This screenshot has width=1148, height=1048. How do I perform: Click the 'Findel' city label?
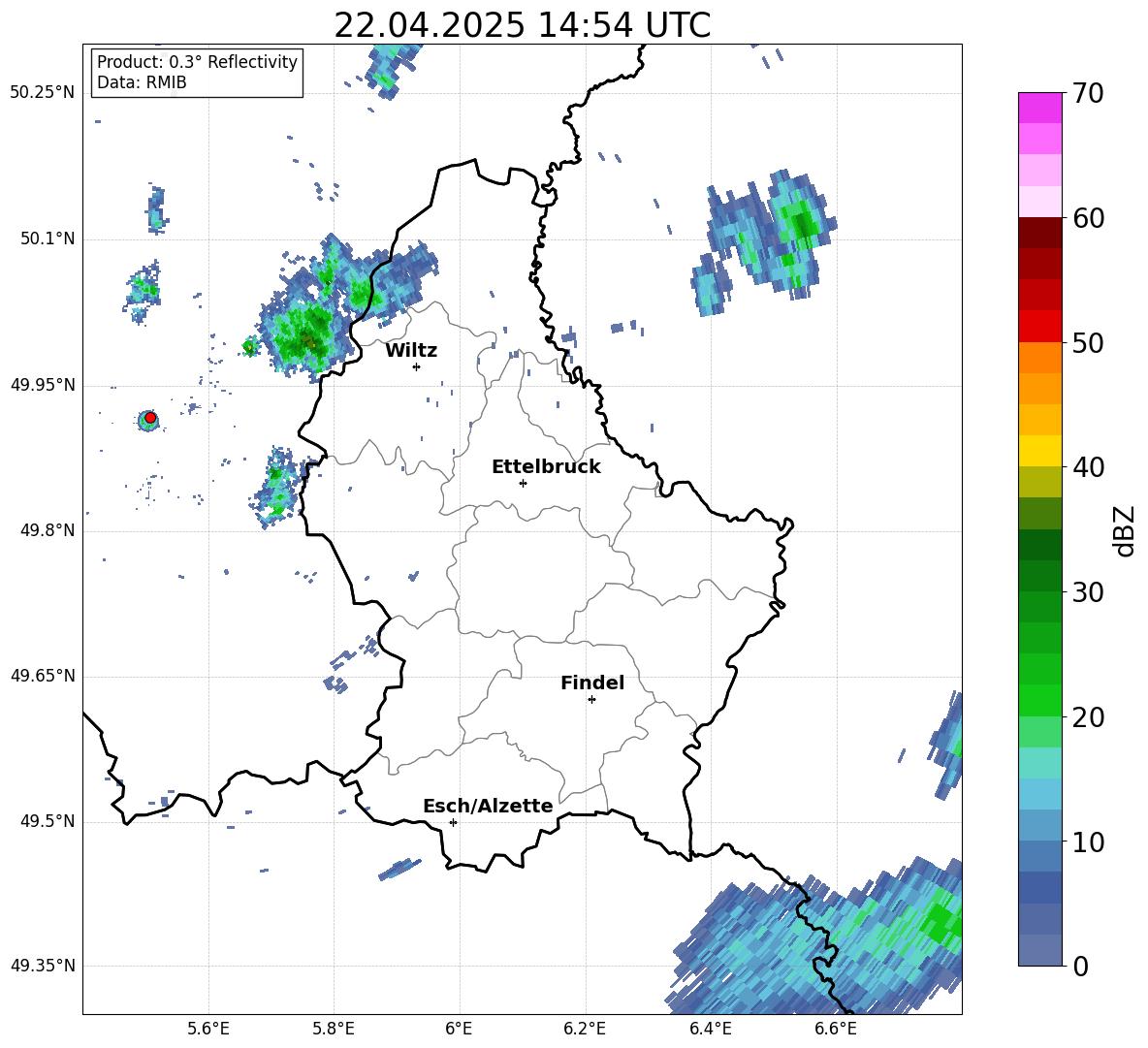pyautogui.click(x=592, y=683)
